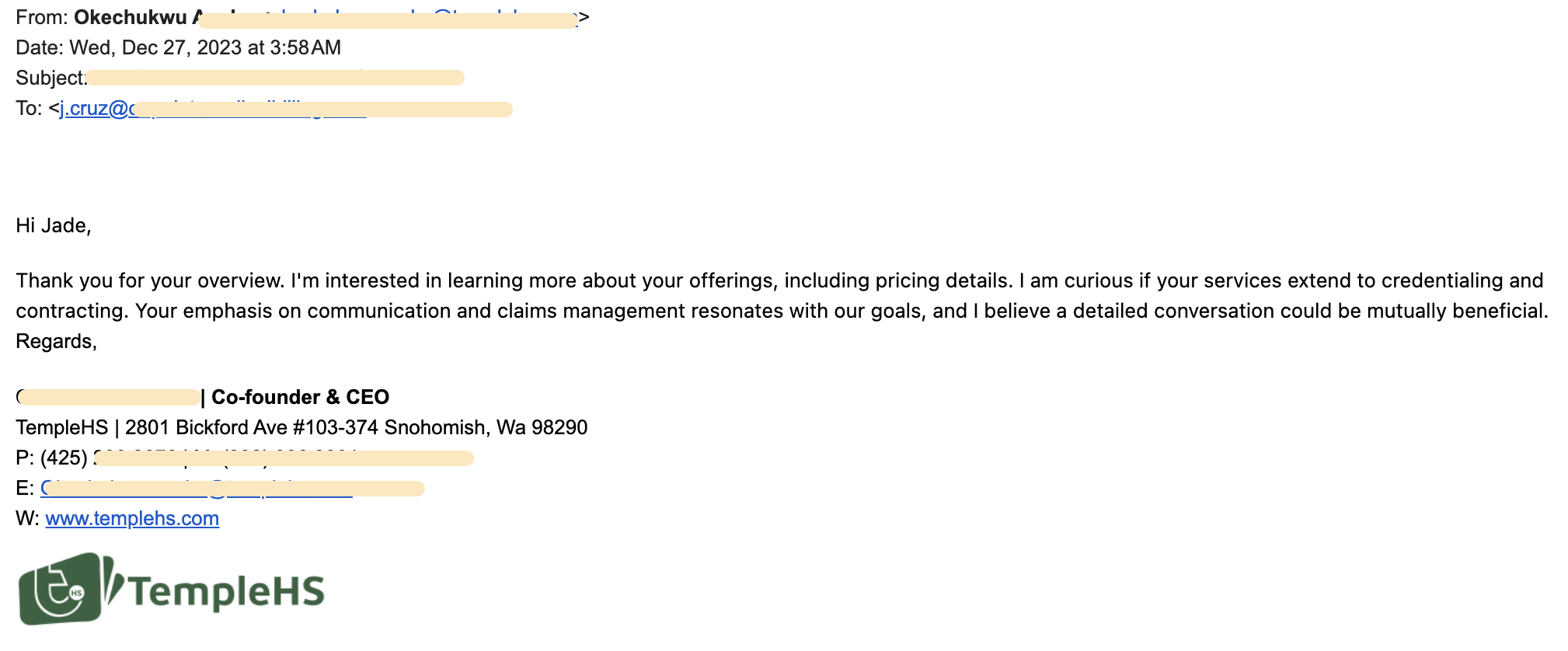This screenshot has height=651, width=1568.
Task: Click the sender name Okechukwu
Action: click(x=131, y=17)
